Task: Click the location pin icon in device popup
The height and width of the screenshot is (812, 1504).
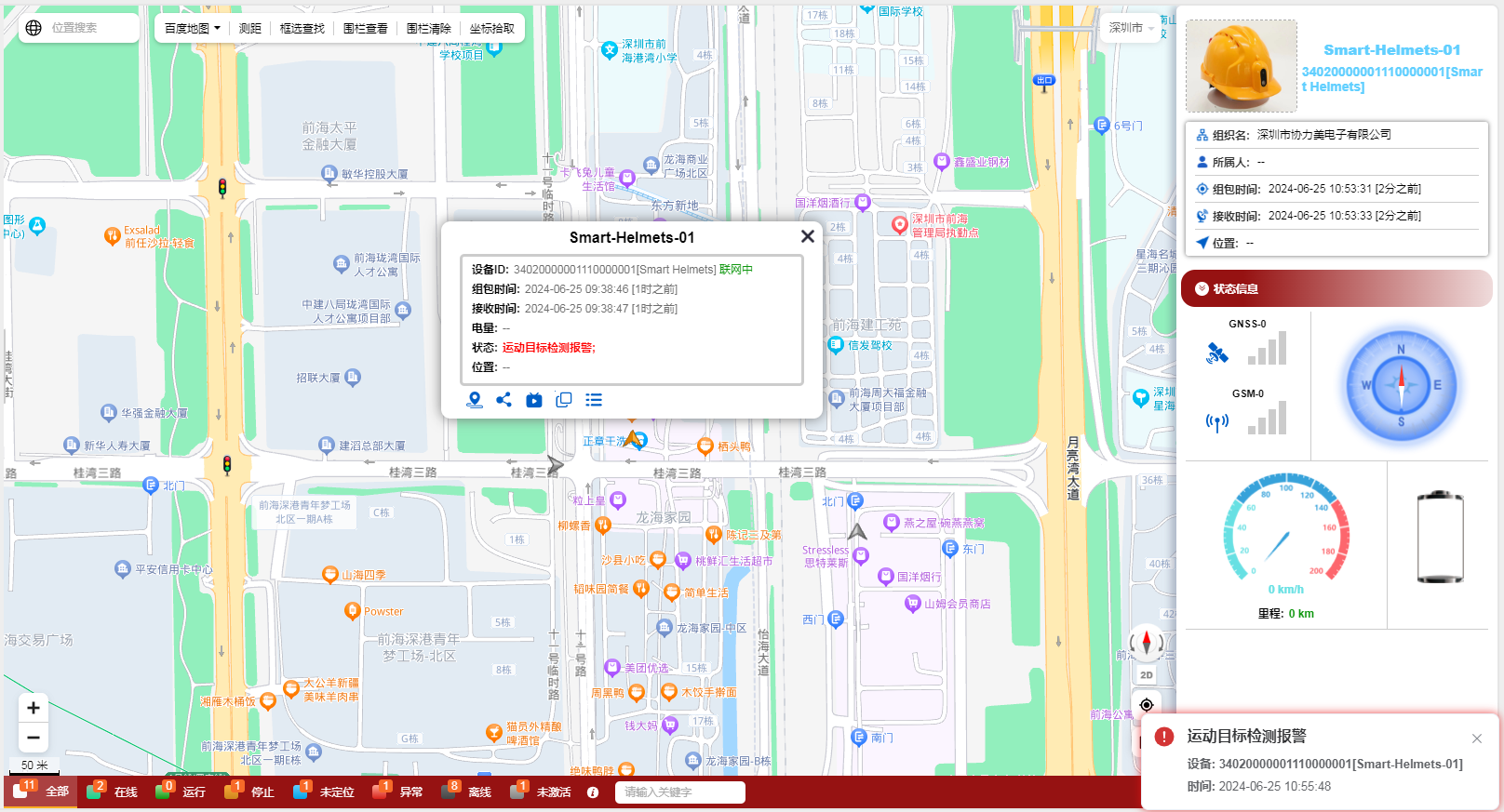Action: point(475,400)
